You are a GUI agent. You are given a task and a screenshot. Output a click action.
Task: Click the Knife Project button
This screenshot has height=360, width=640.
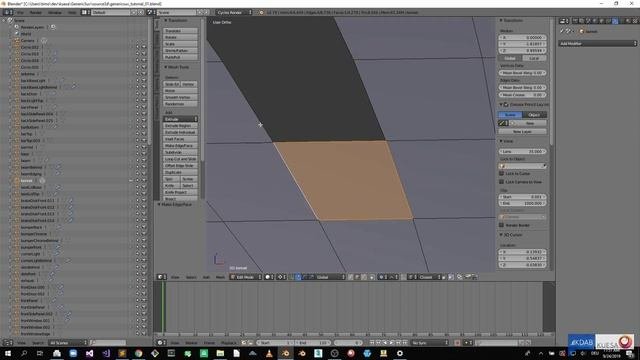(x=180, y=192)
